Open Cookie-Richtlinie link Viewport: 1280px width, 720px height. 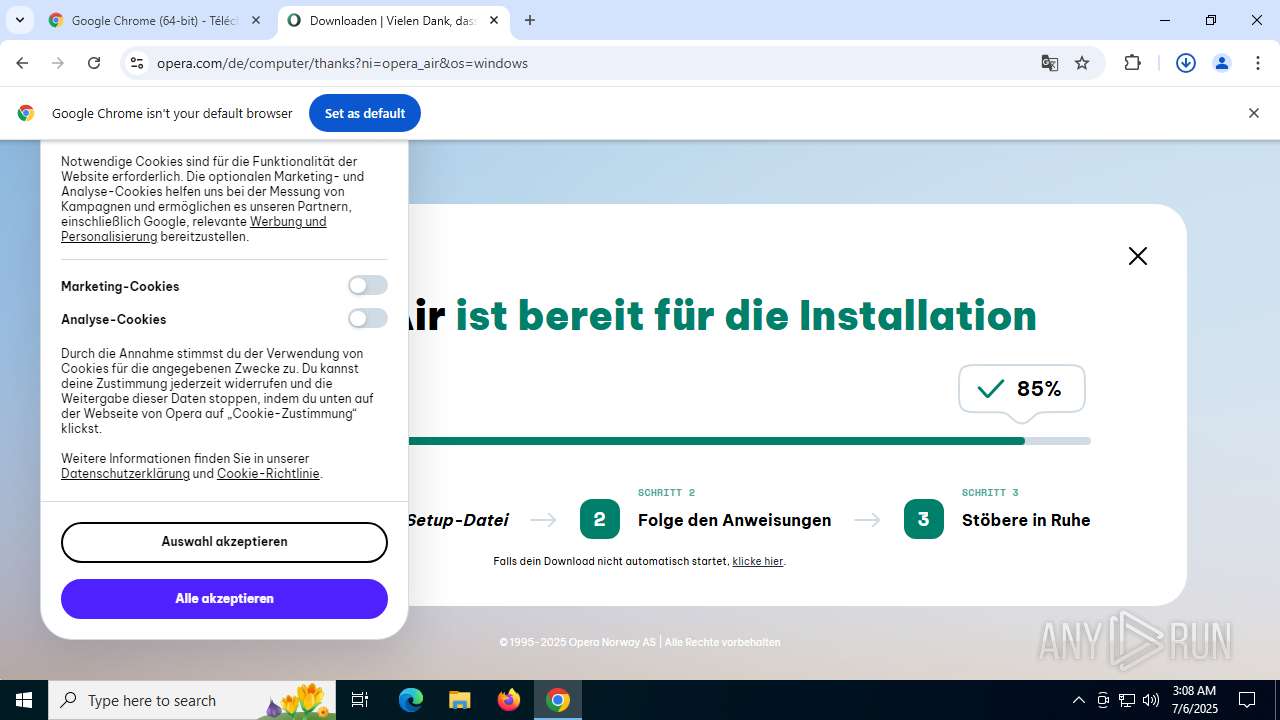268,474
